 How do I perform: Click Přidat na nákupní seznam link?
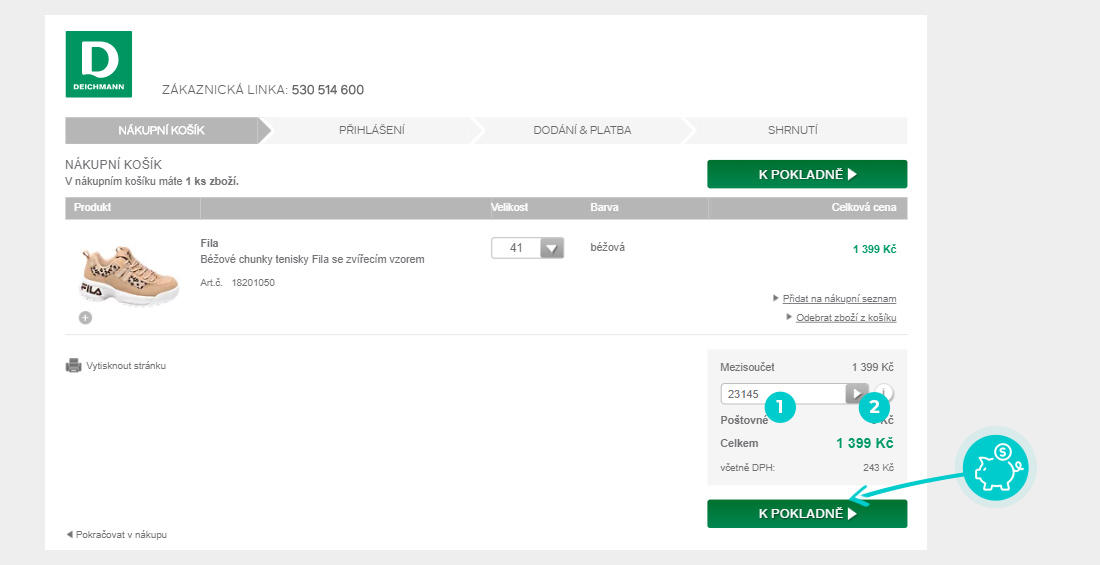(x=839, y=299)
